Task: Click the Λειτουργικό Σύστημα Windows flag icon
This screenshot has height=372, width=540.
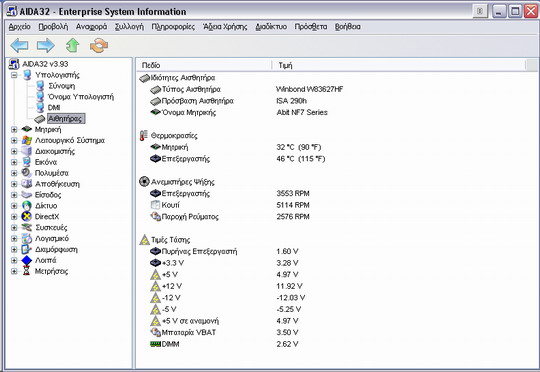Action: (x=27, y=140)
